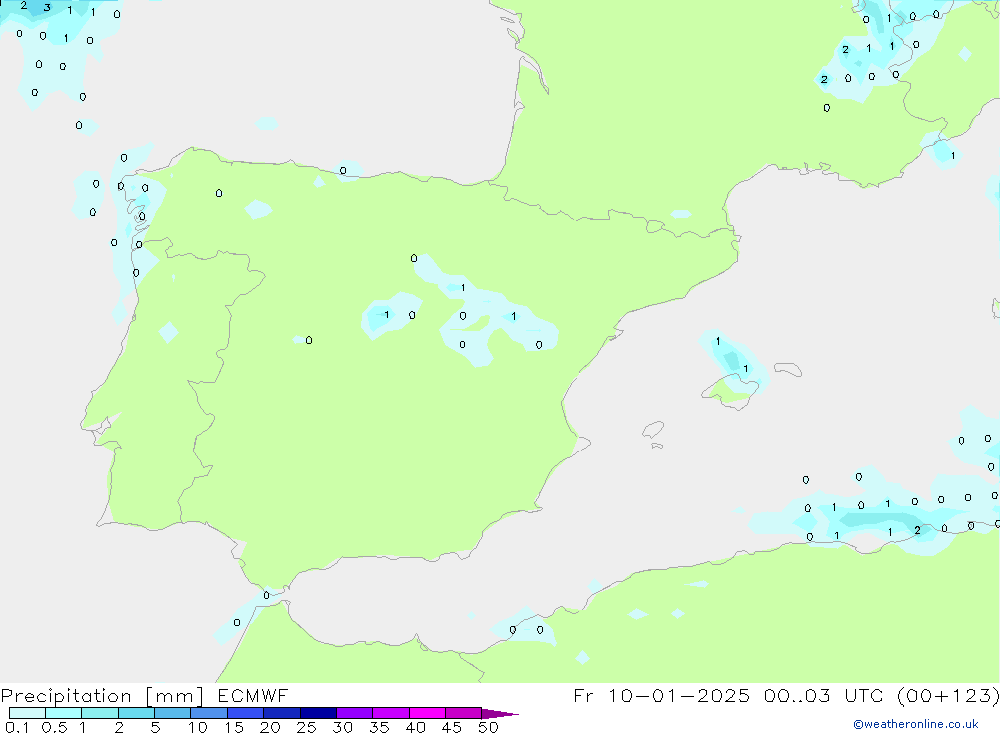Image resolution: width=1000 pixels, height=733 pixels.
Task: Click the legend value '25'
Action: click(306, 727)
